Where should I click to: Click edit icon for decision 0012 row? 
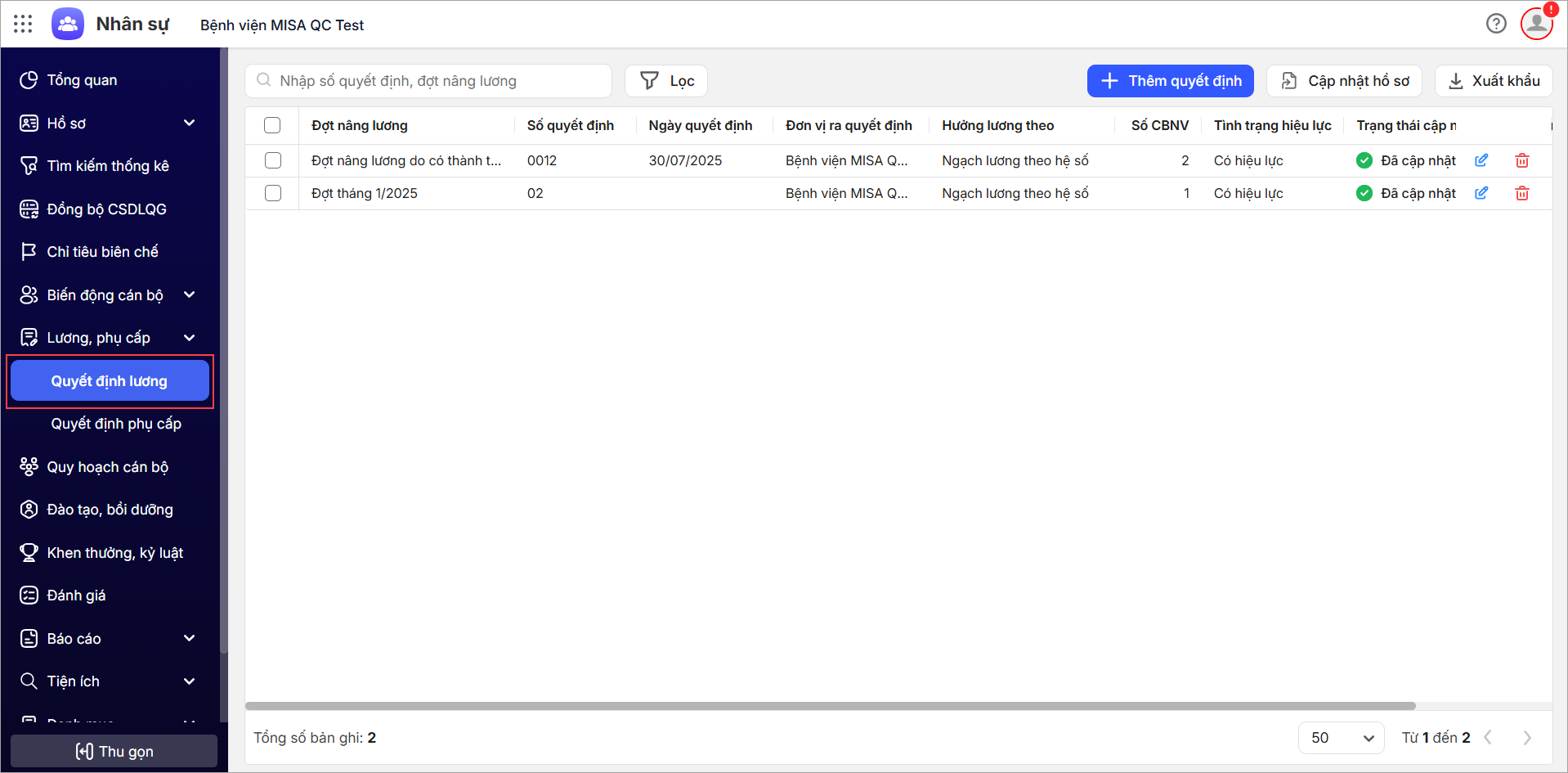[x=1481, y=160]
